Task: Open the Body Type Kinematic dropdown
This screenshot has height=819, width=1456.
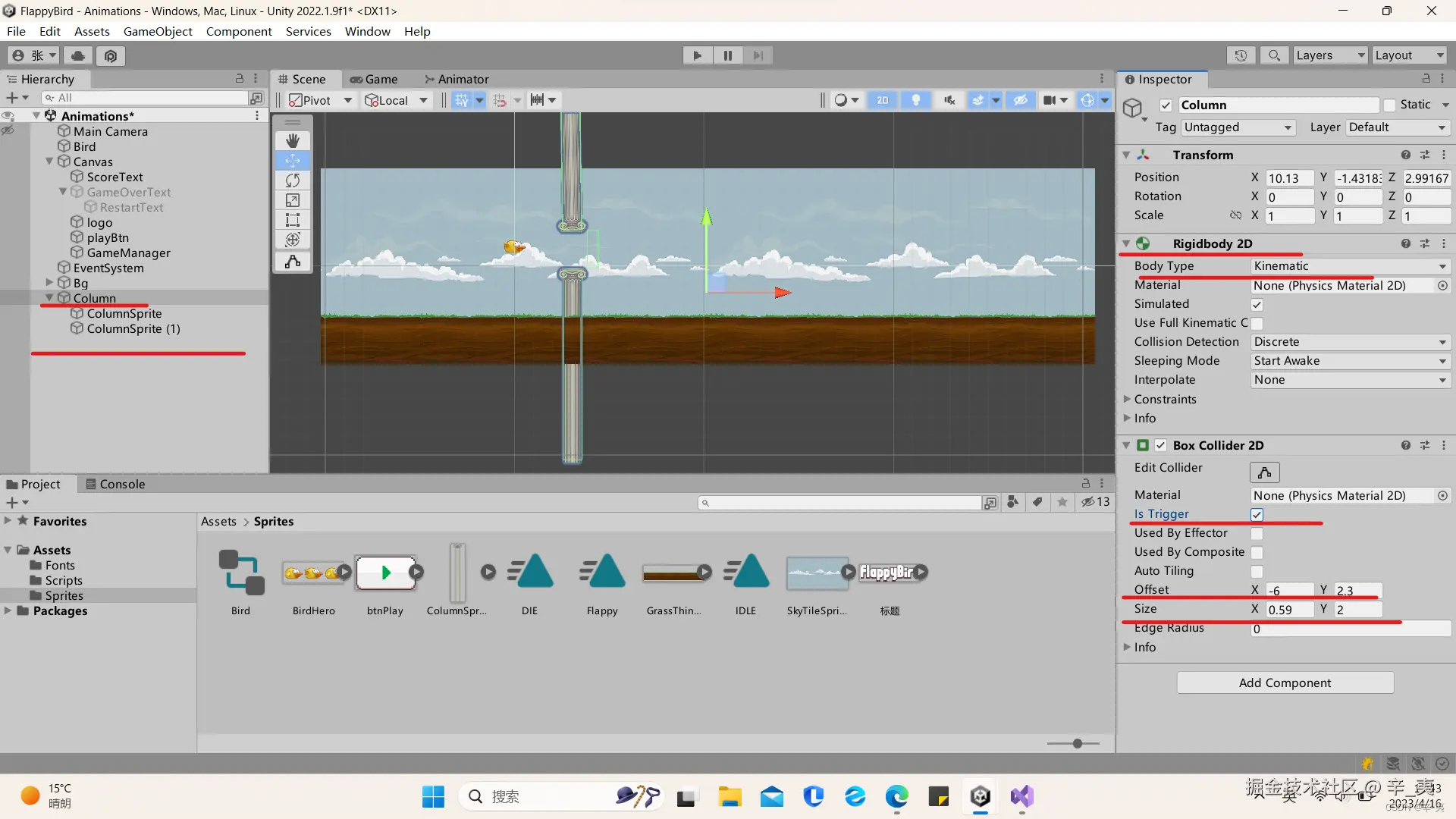Action: coord(1350,266)
